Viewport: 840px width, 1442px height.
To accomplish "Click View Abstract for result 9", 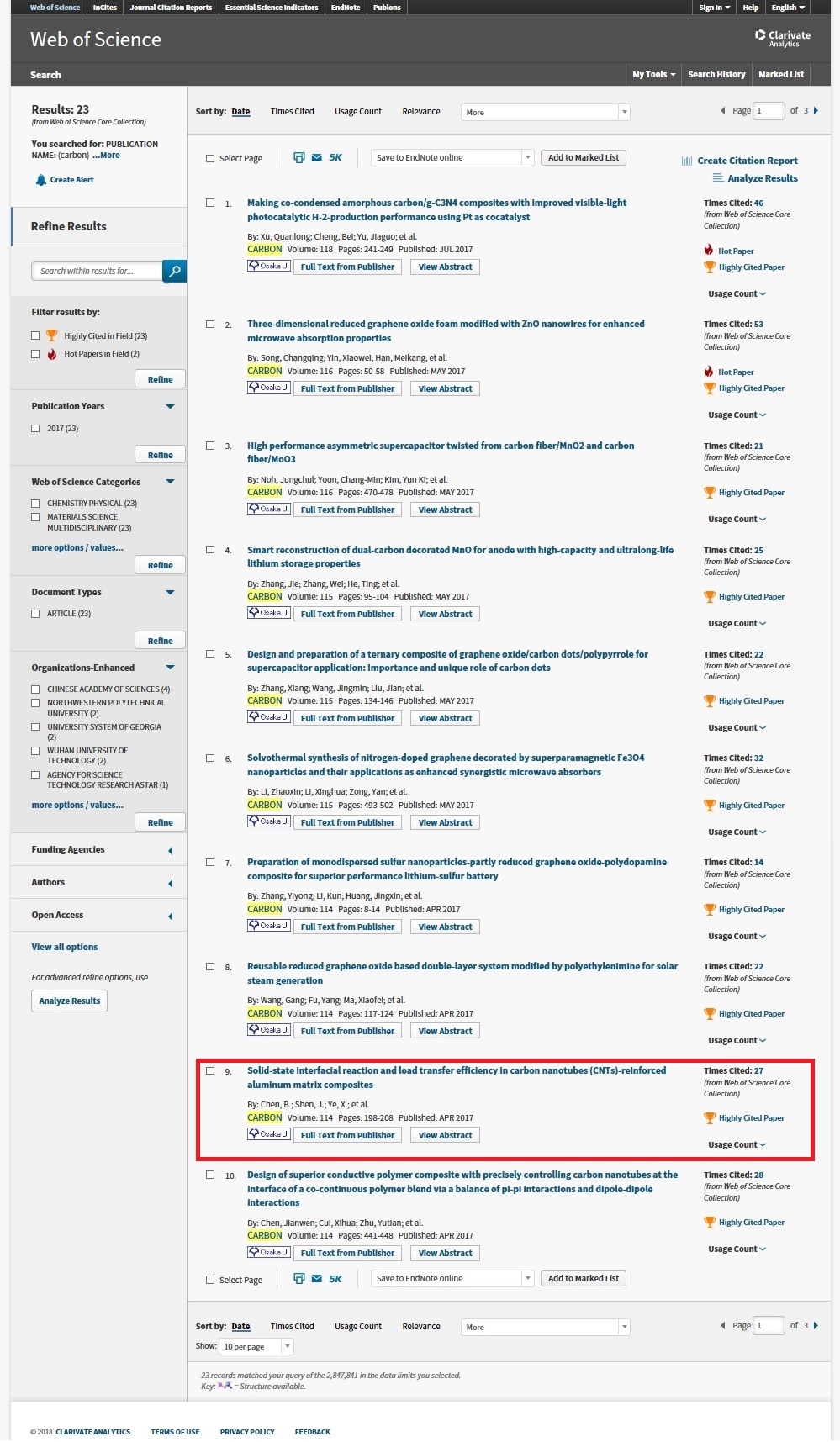I will pyautogui.click(x=445, y=1135).
